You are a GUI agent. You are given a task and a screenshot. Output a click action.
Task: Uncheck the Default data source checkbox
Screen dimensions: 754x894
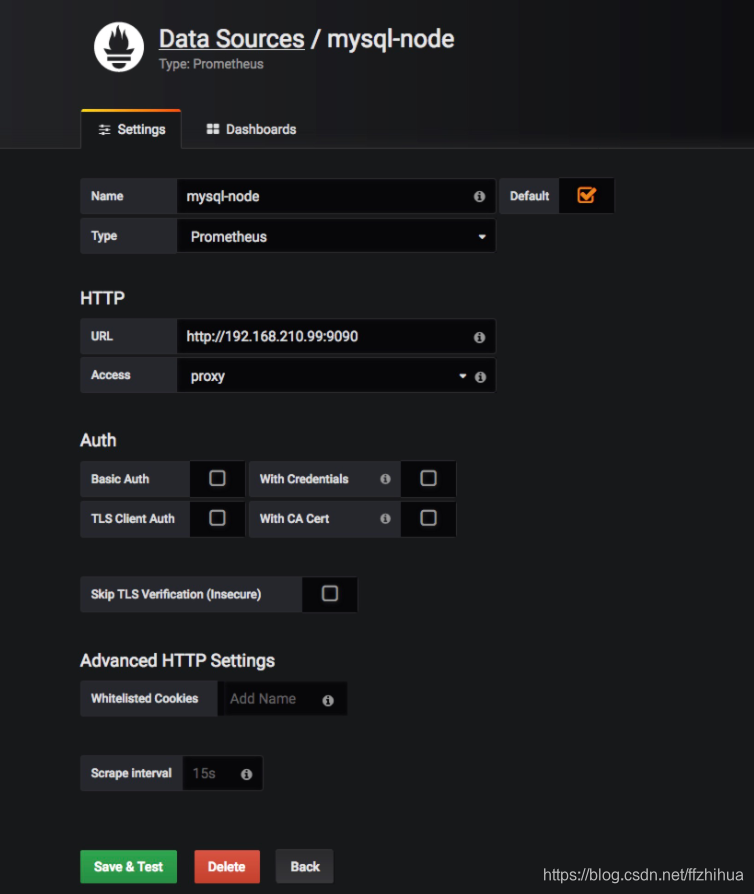click(586, 195)
